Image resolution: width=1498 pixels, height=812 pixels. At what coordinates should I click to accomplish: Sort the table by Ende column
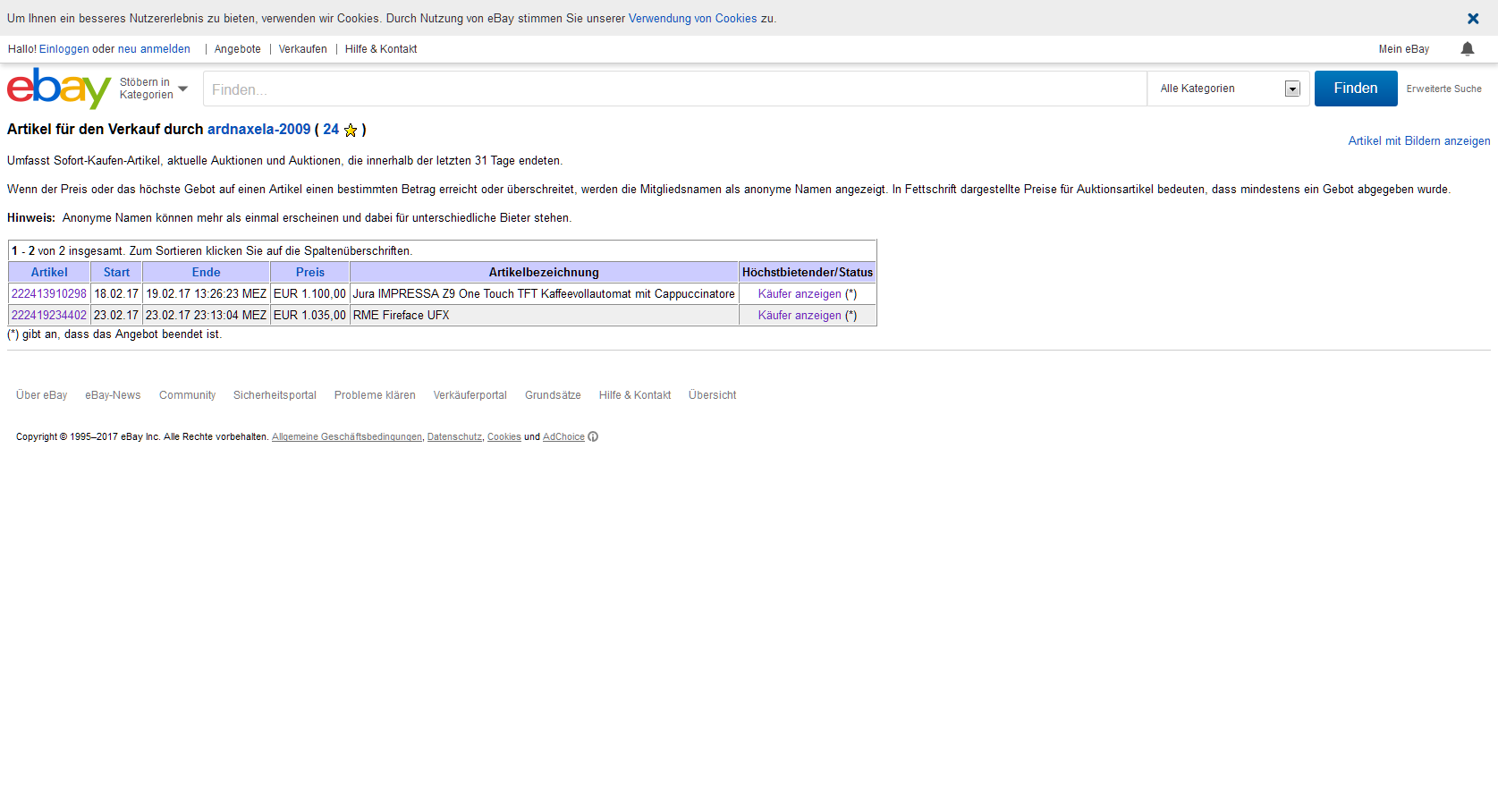(206, 273)
